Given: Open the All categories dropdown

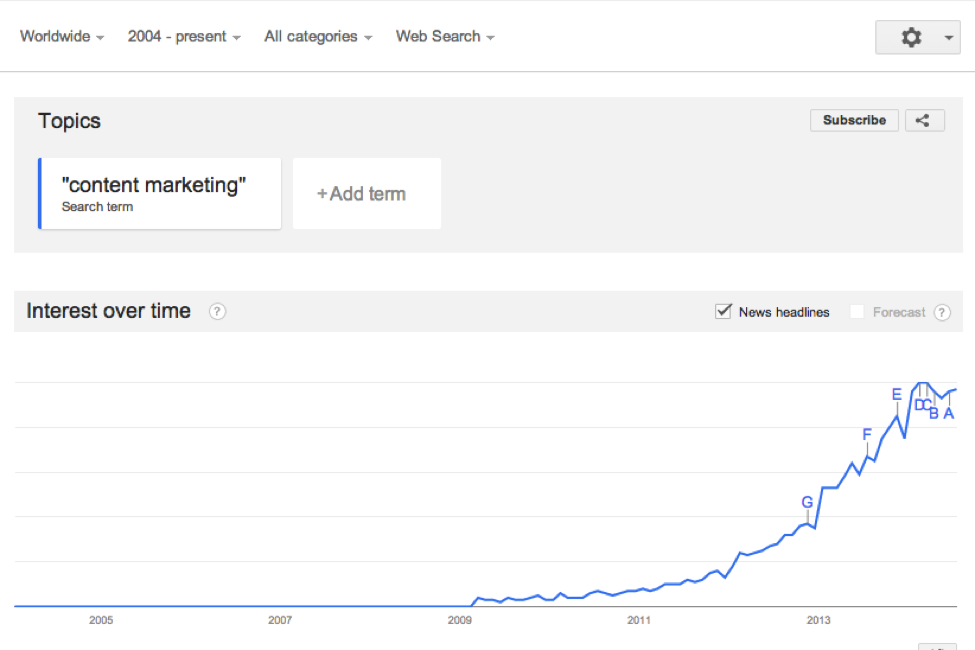Looking at the screenshot, I should coord(318,37).
